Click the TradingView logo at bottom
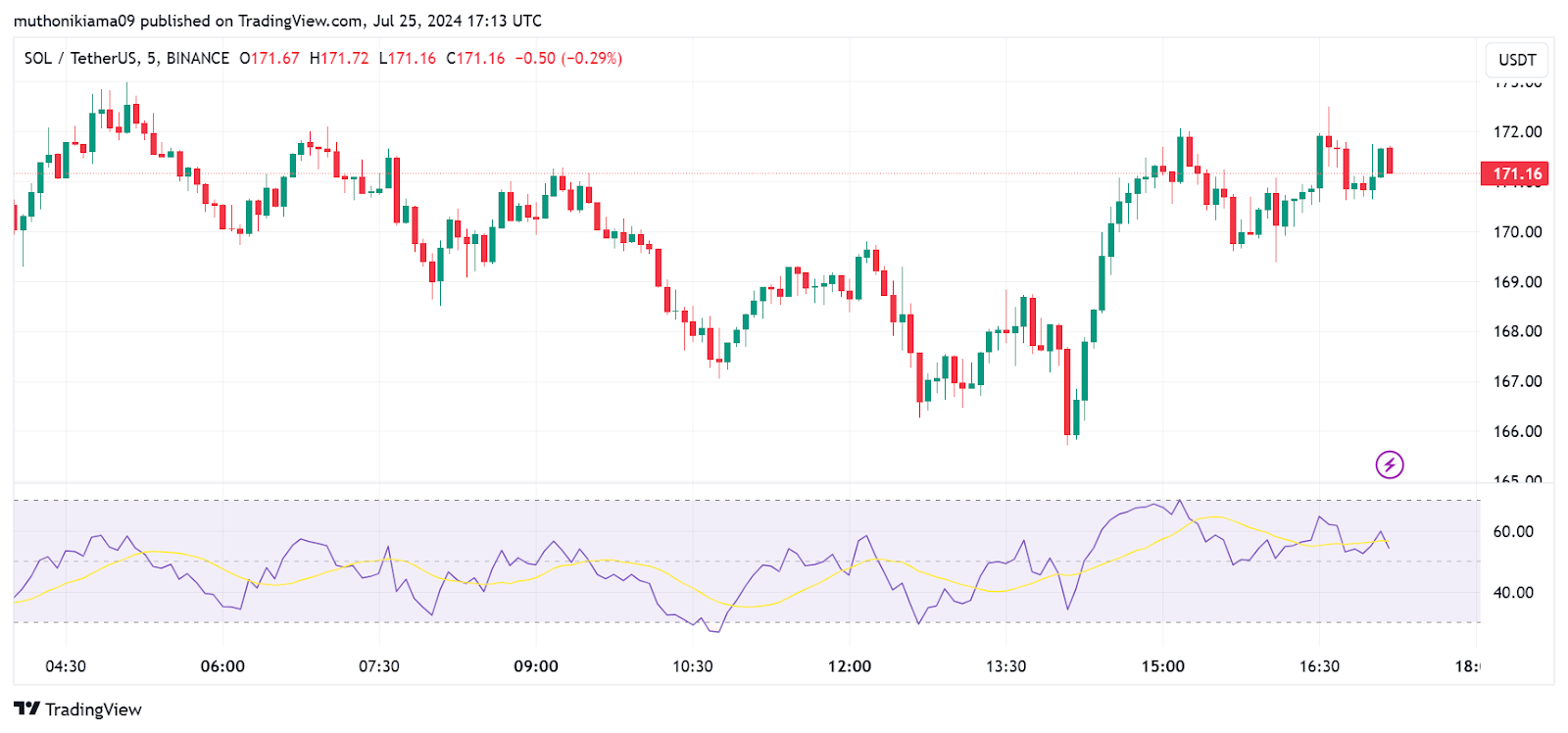This screenshot has width=1568, height=733. tap(77, 709)
